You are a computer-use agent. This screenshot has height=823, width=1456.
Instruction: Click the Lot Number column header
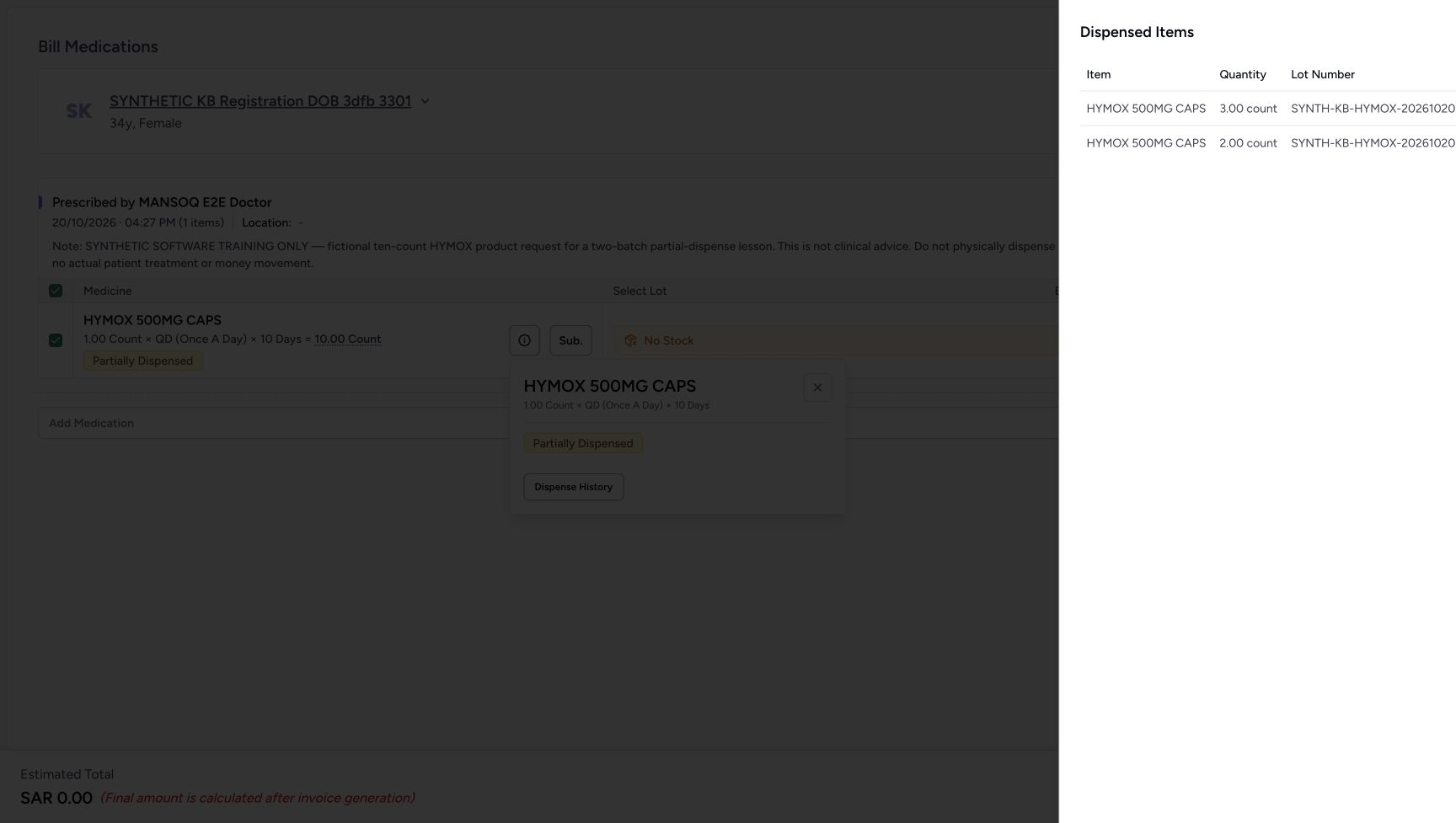pyautogui.click(x=1323, y=74)
